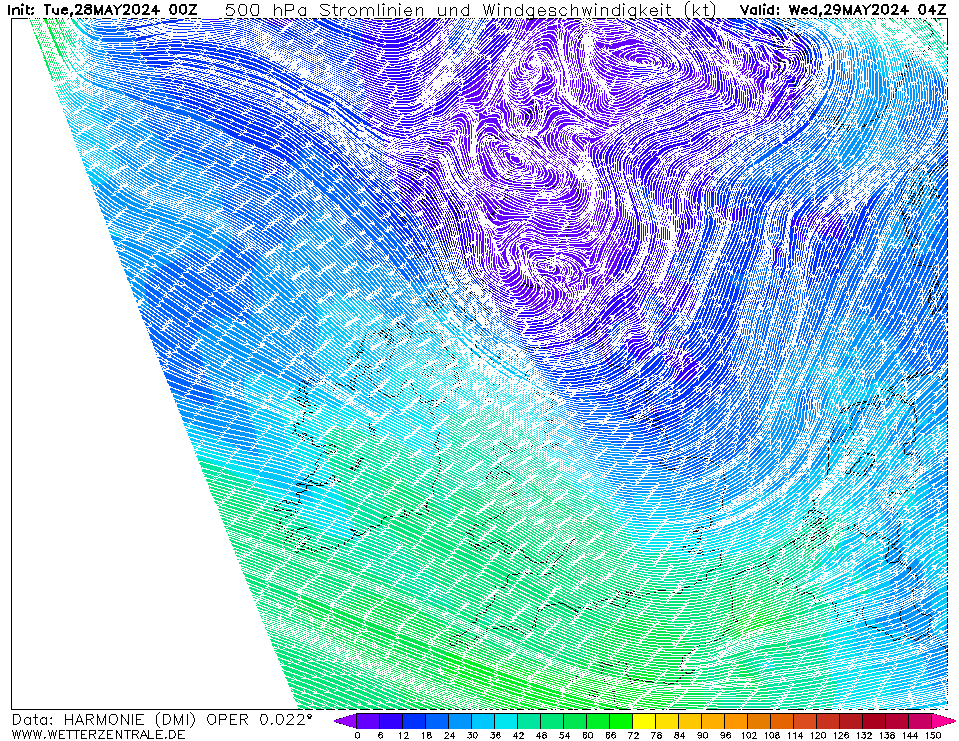Image resolution: width=959 pixels, height=741 pixels.
Task: Select the 24–30 kt legend swatch
Action: click(x=460, y=721)
